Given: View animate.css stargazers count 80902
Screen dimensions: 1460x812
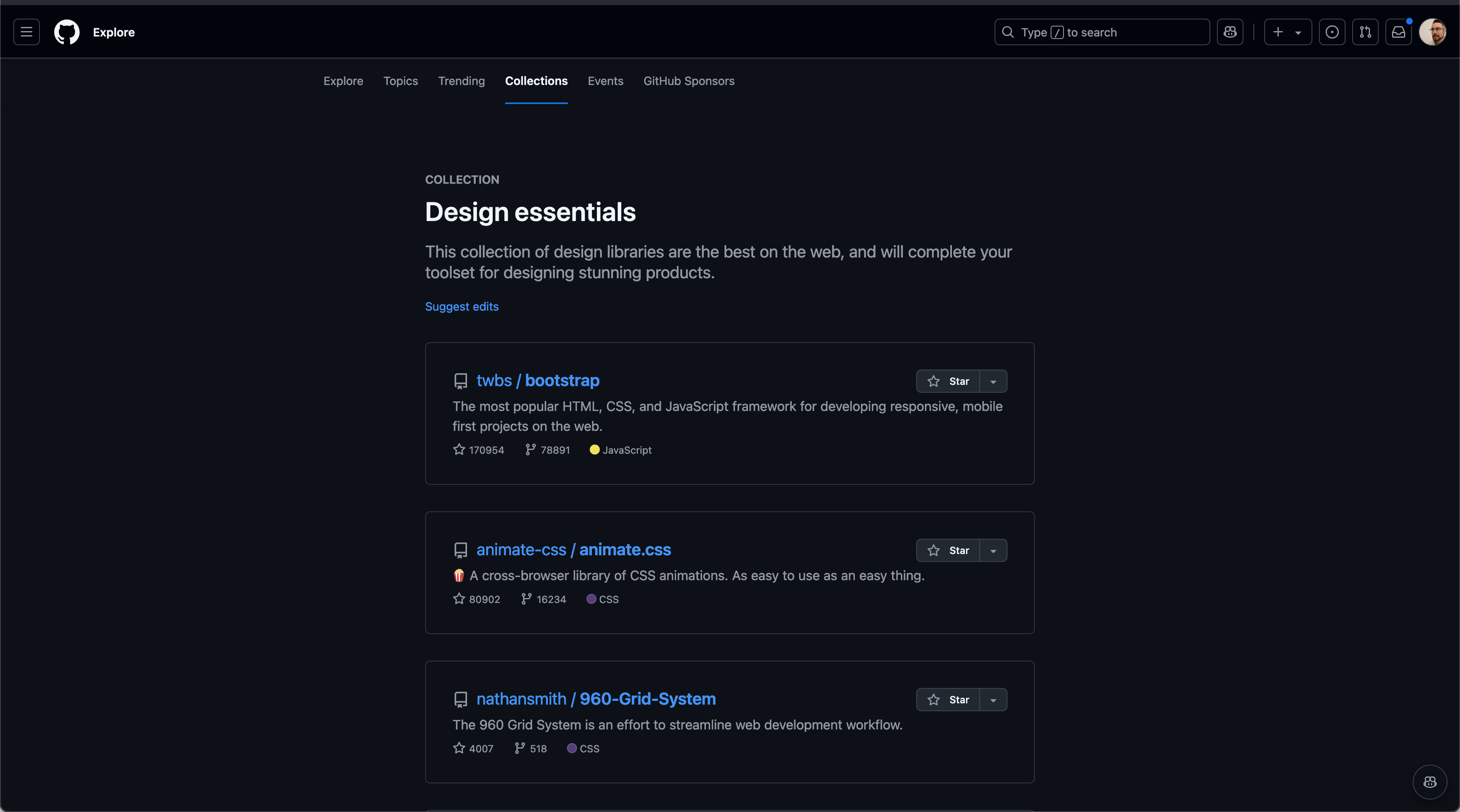Looking at the screenshot, I should 477,599.
